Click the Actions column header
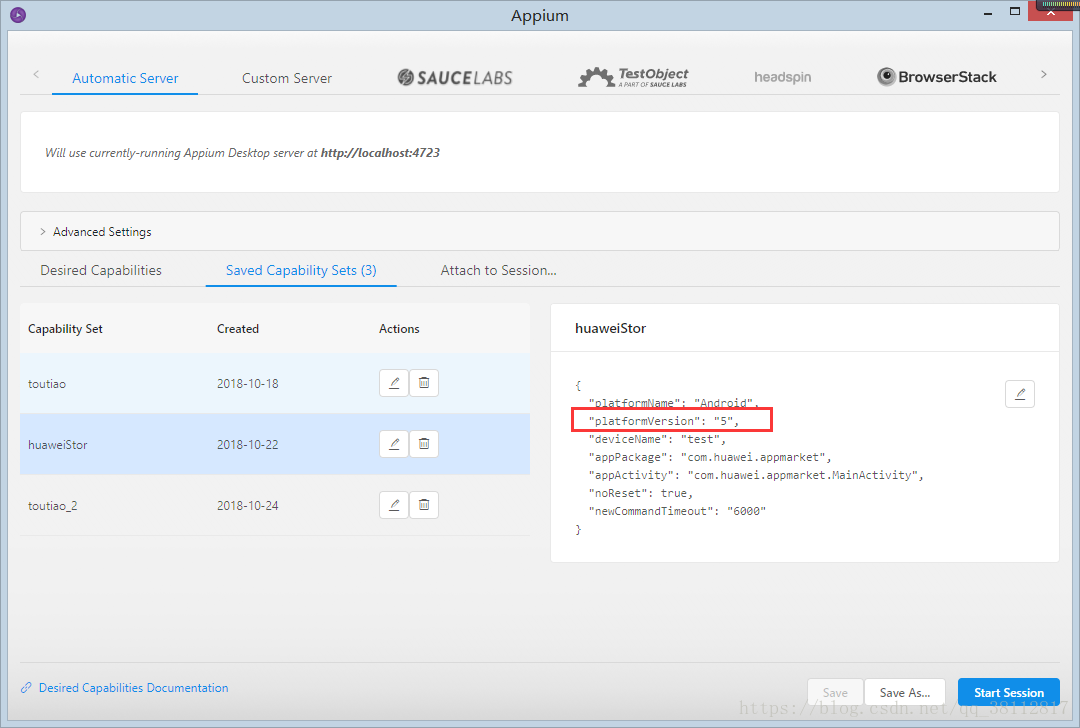This screenshot has height=728, width=1080. [399, 329]
